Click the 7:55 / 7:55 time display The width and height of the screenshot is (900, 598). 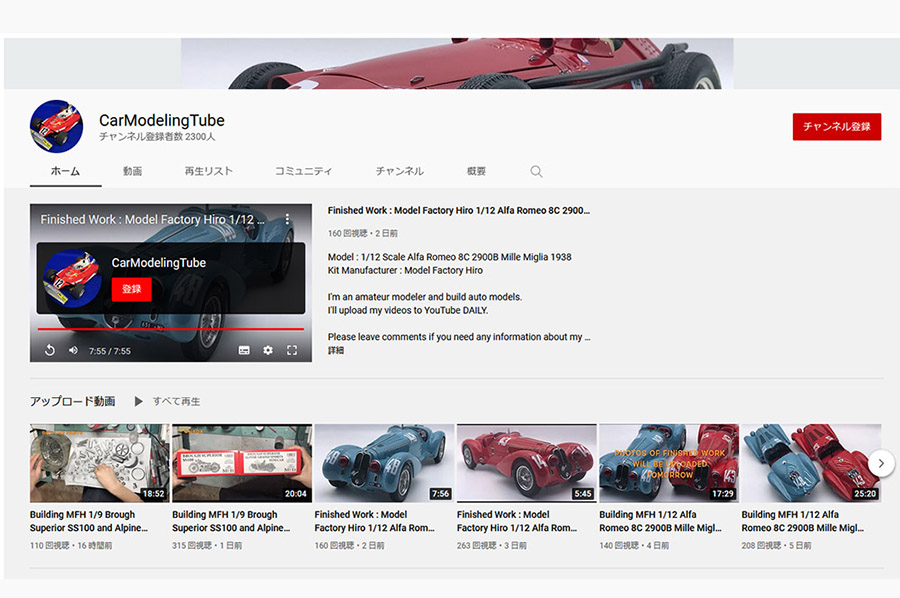110,351
